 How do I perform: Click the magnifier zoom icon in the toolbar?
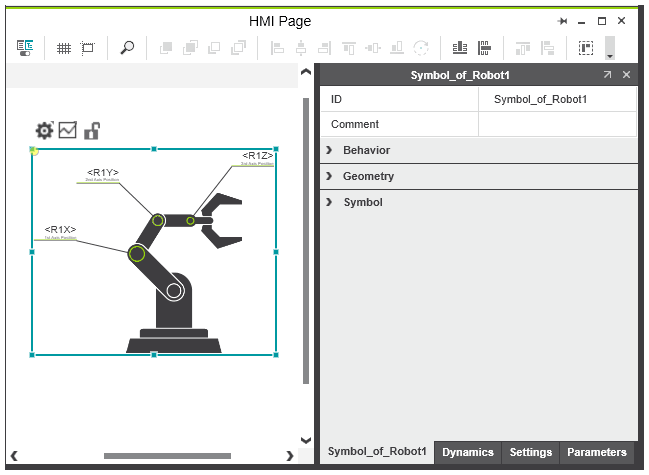tap(127, 48)
